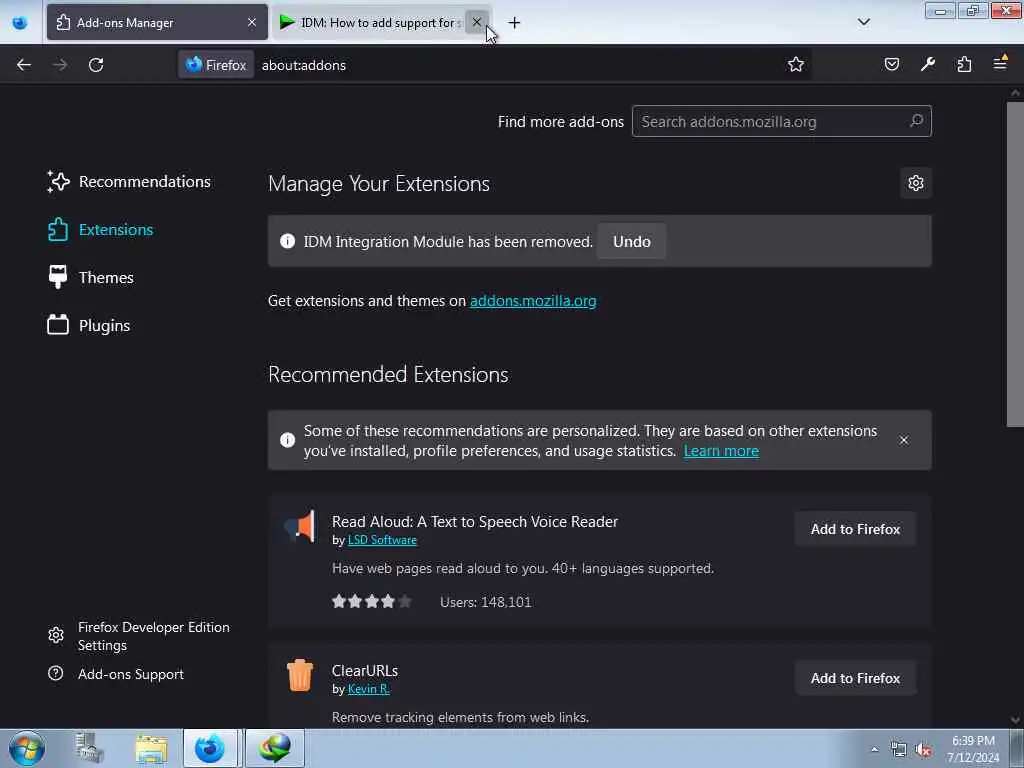Reload the current page
This screenshot has height=768, width=1024.
(x=96, y=65)
